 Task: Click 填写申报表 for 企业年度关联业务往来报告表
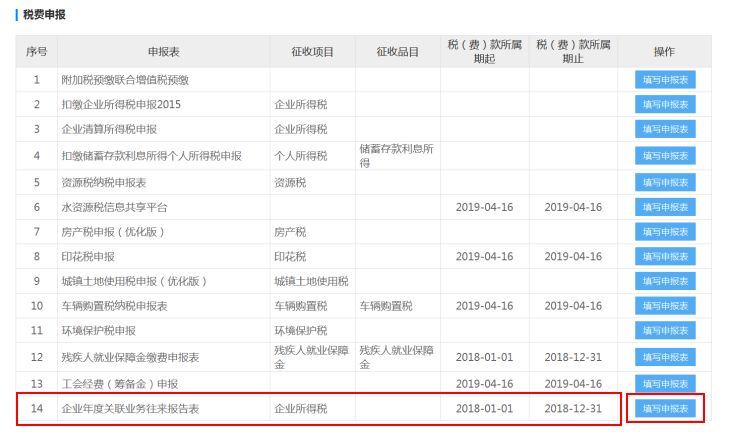[665, 408]
